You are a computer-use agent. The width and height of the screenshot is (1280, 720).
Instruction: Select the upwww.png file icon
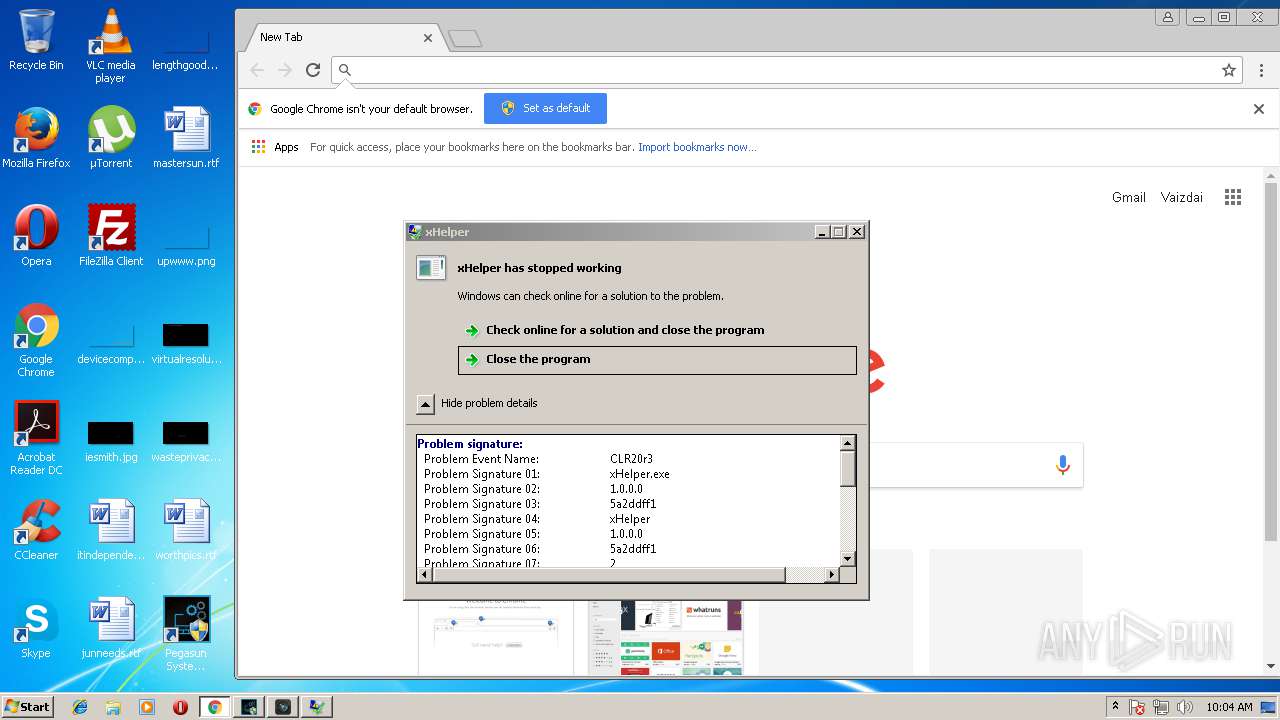(x=186, y=245)
